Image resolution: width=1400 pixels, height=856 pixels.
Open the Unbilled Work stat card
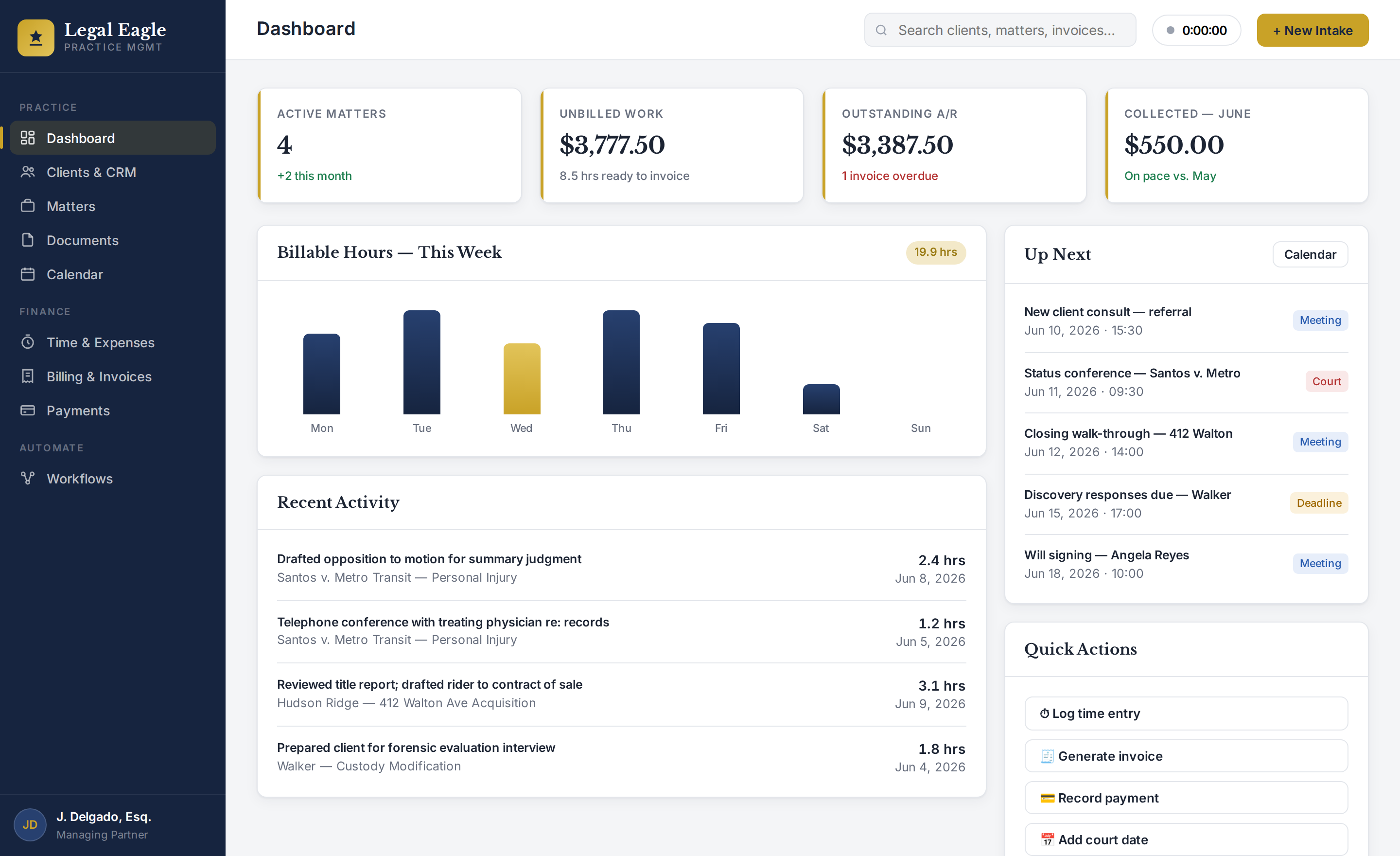(672, 145)
